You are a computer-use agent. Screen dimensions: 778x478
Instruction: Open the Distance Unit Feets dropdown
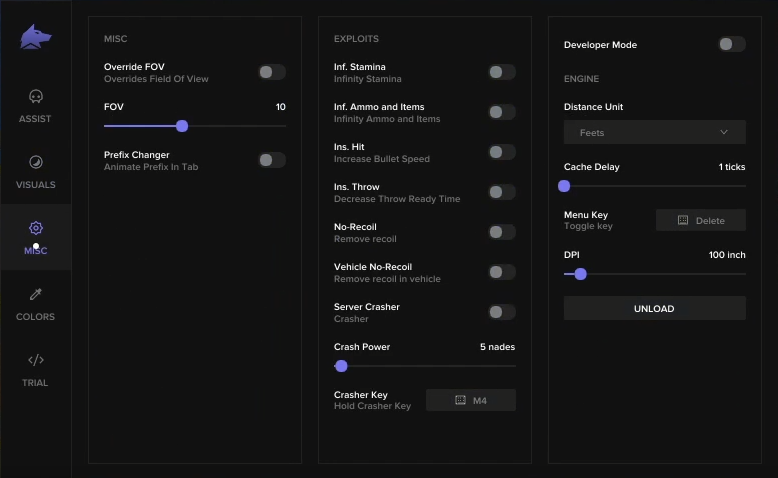(x=654, y=132)
